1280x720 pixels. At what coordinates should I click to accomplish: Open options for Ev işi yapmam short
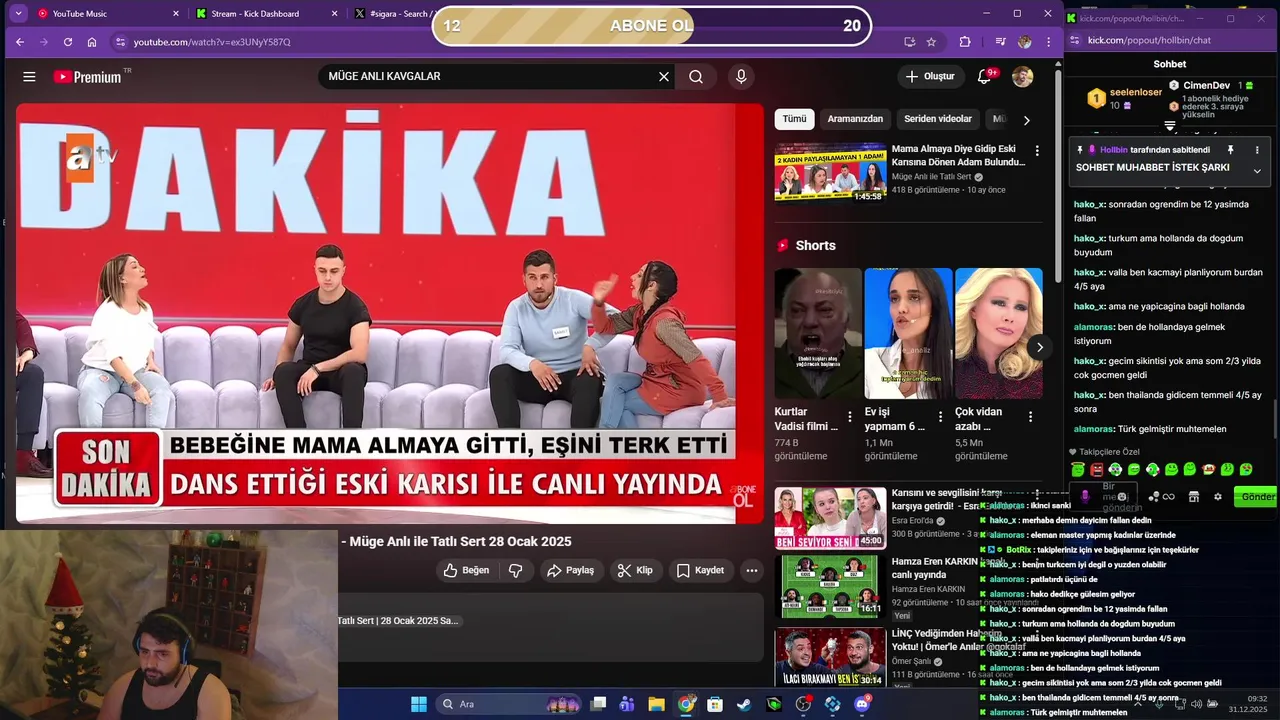pyautogui.click(x=940, y=417)
